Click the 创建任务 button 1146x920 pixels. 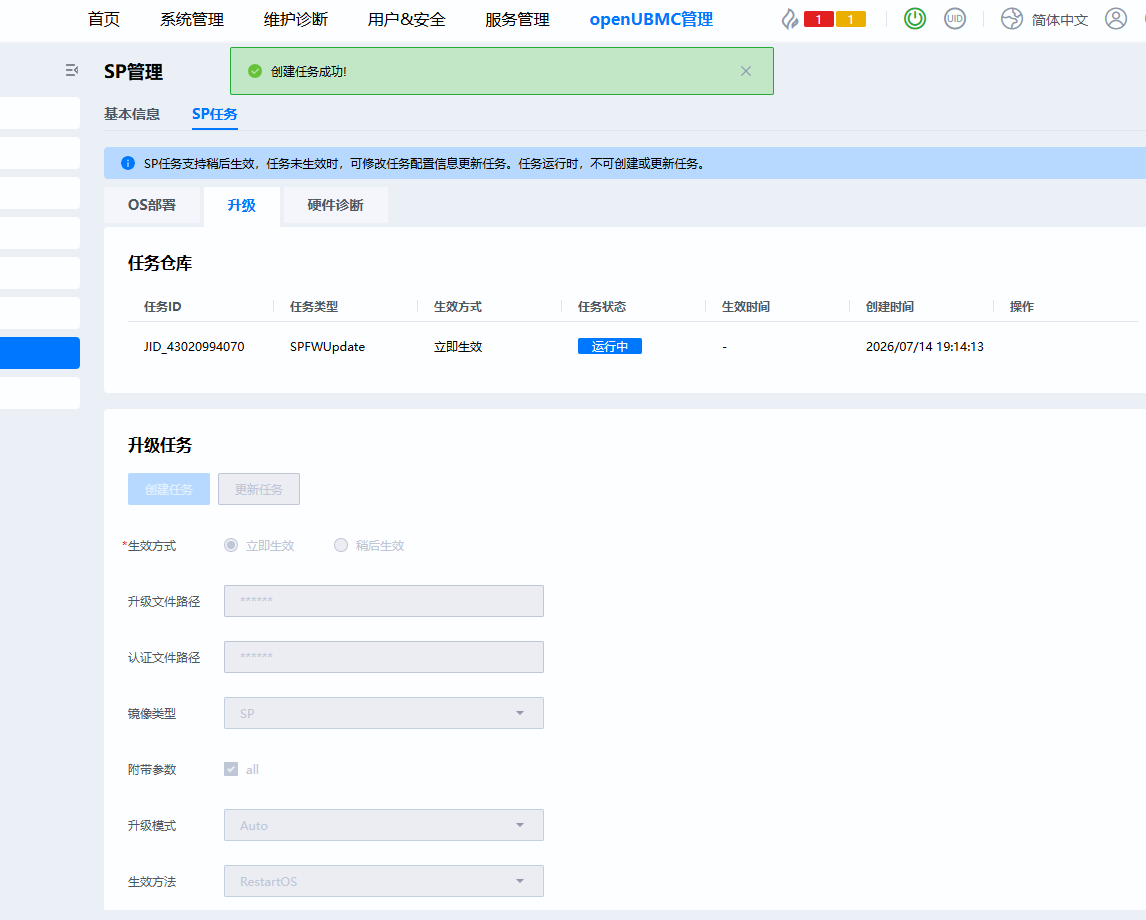169,489
